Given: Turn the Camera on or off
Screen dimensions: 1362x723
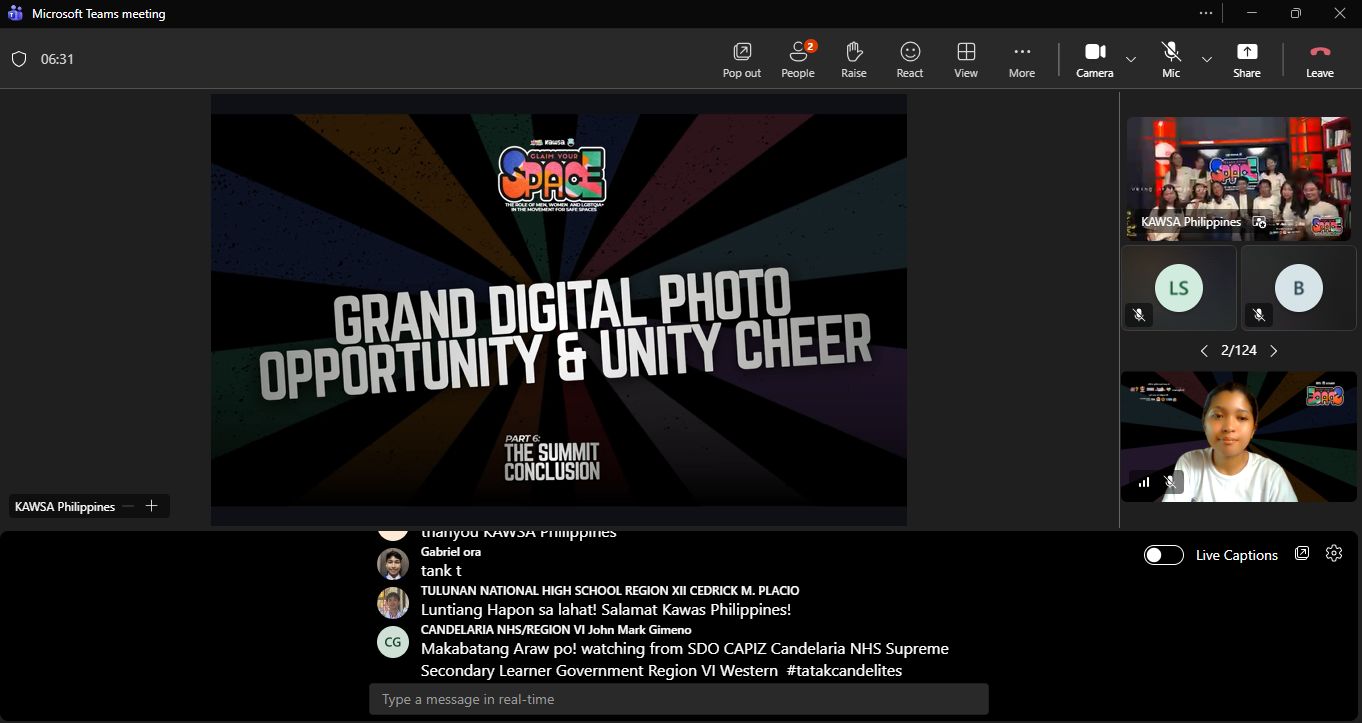Looking at the screenshot, I should 1095,60.
